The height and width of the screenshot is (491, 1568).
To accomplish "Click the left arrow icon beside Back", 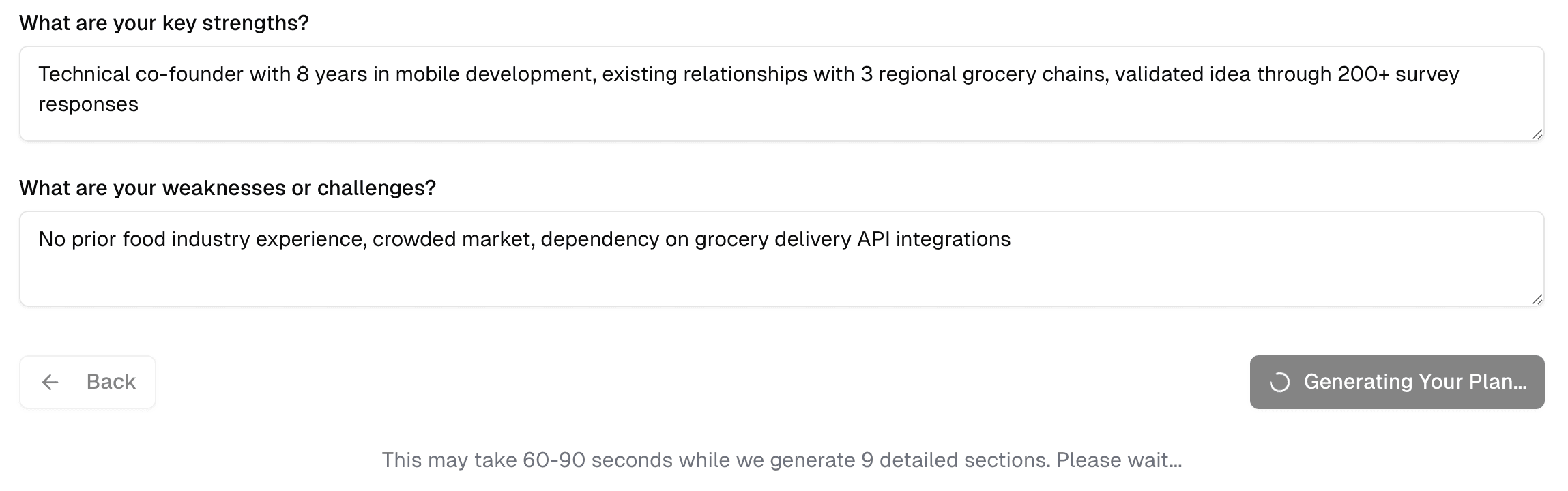I will click(x=50, y=382).
